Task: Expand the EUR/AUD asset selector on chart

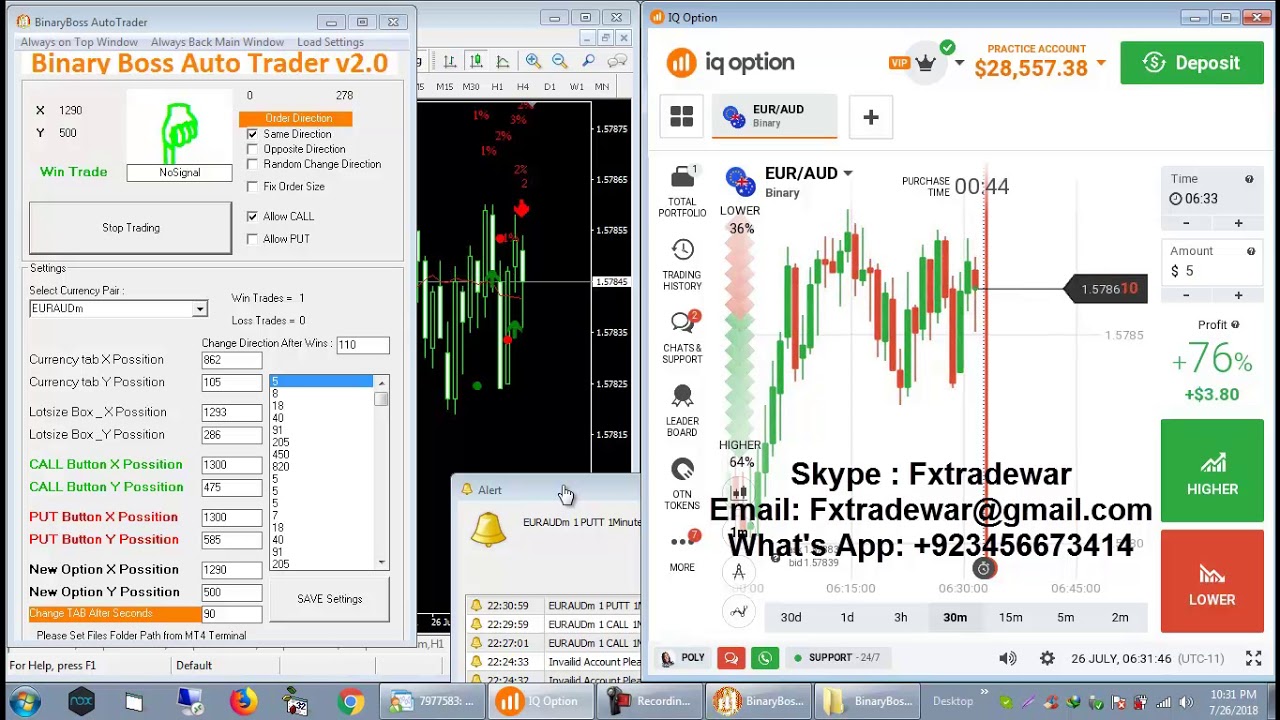Action: click(848, 173)
